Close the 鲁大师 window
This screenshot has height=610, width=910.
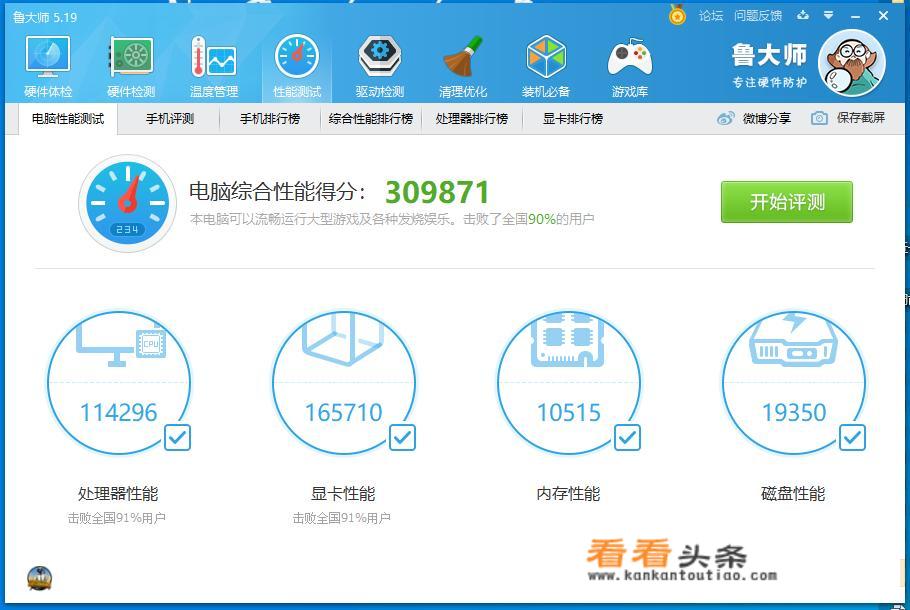[883, 16]
